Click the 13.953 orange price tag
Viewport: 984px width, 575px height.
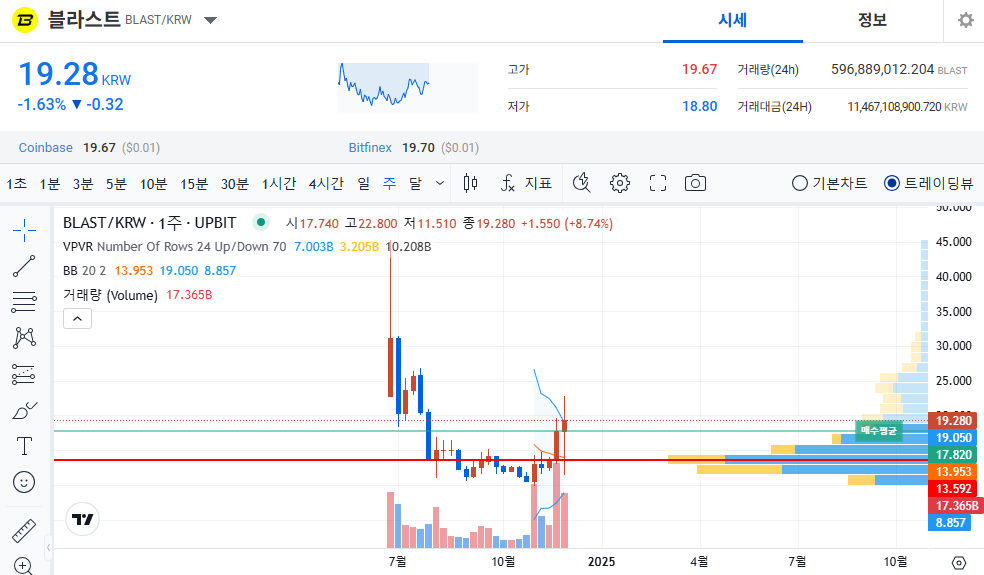[x=953, y=471]
